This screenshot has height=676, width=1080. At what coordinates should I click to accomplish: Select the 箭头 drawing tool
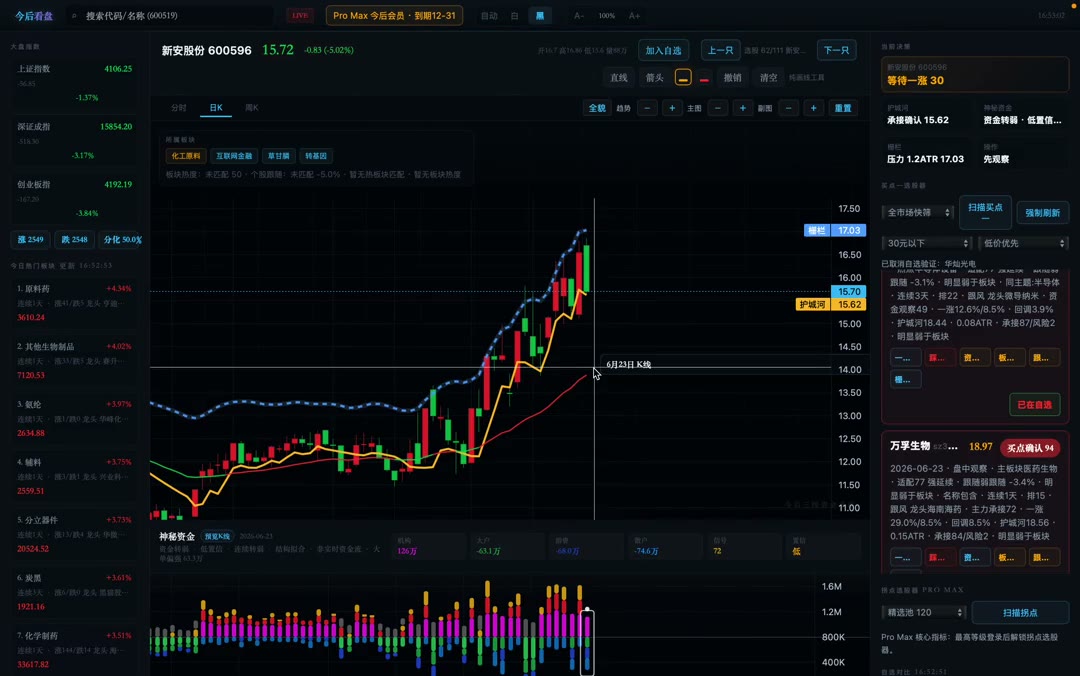pos(654,78)
